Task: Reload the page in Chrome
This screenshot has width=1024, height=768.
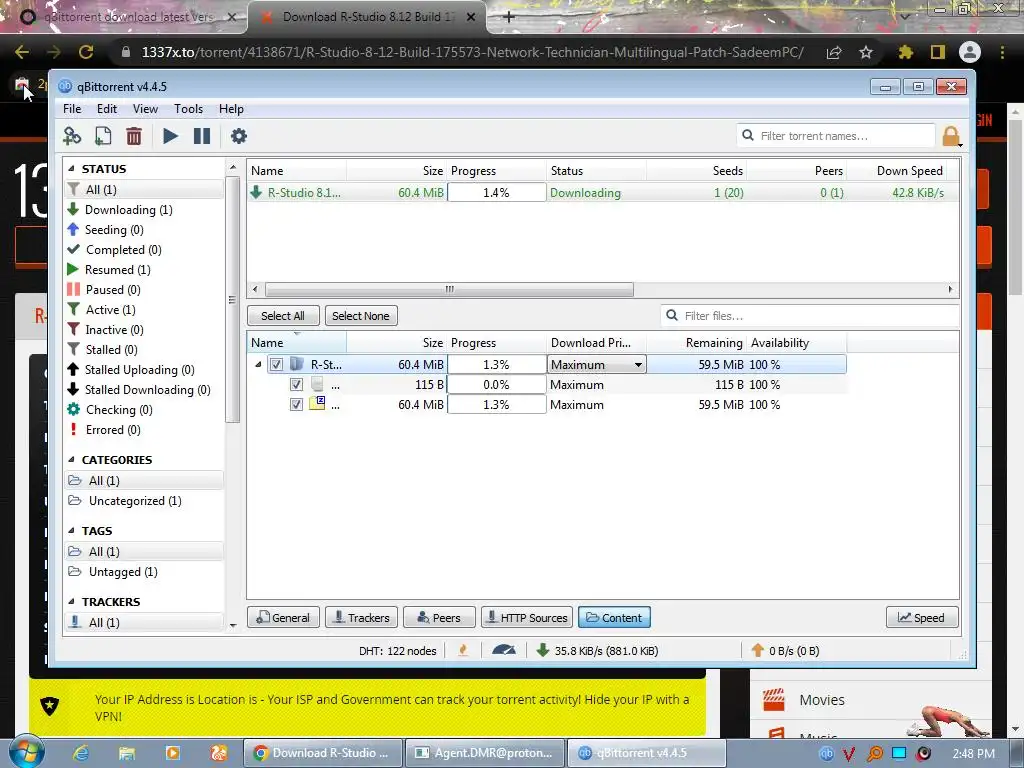Action: point(86,52)
